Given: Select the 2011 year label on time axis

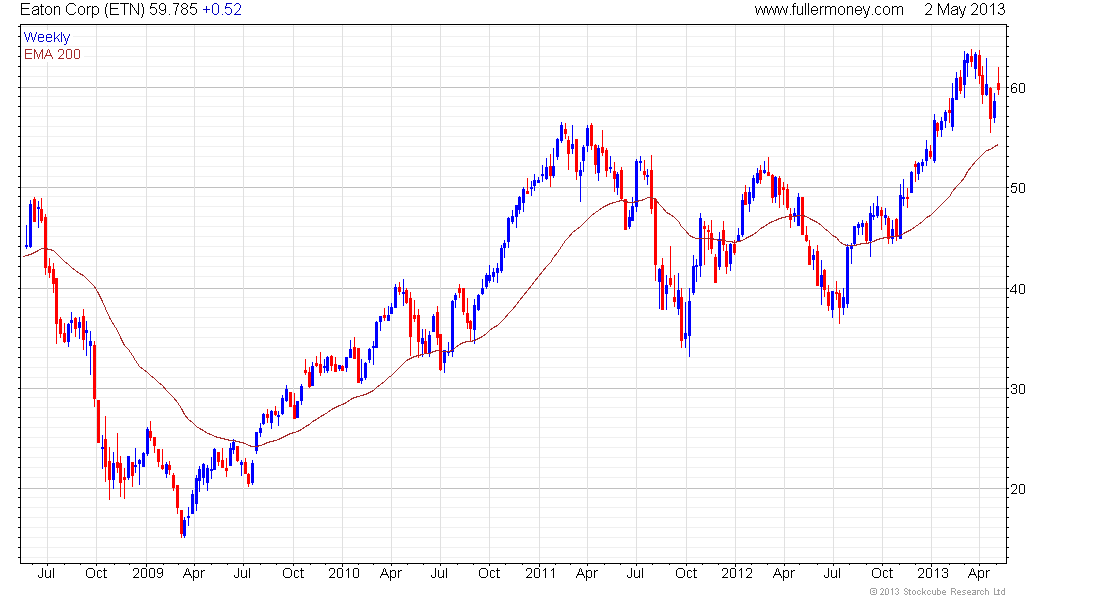Looking at the screenshot, I should click(x=540, y=573).
